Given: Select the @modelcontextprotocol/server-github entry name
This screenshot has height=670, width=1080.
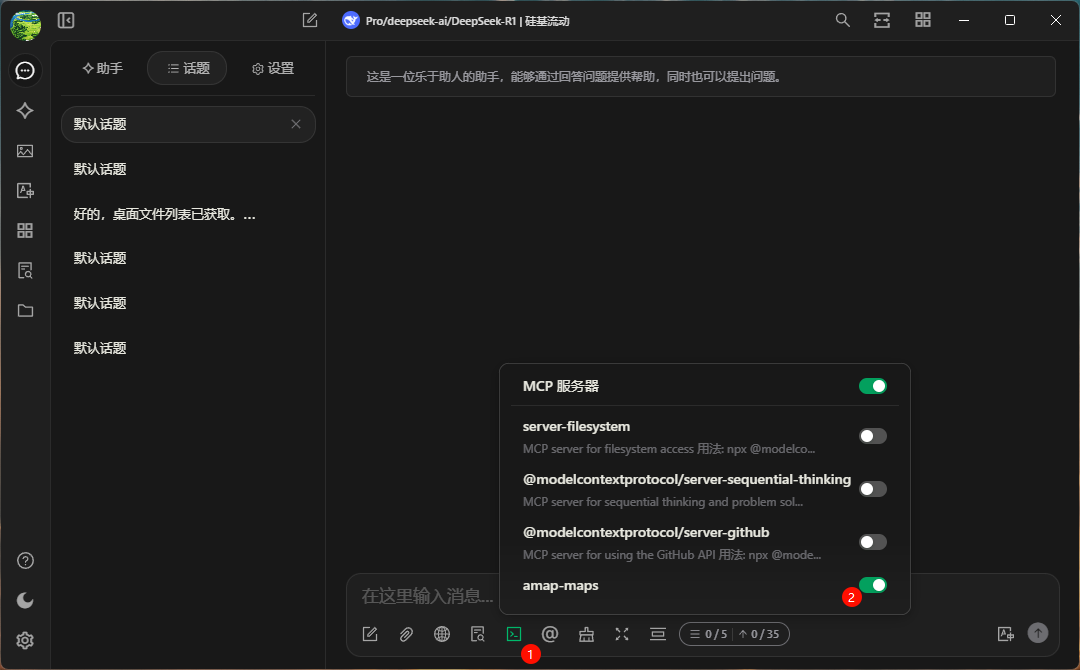Looking at the screenshot, I should [646, 532].
